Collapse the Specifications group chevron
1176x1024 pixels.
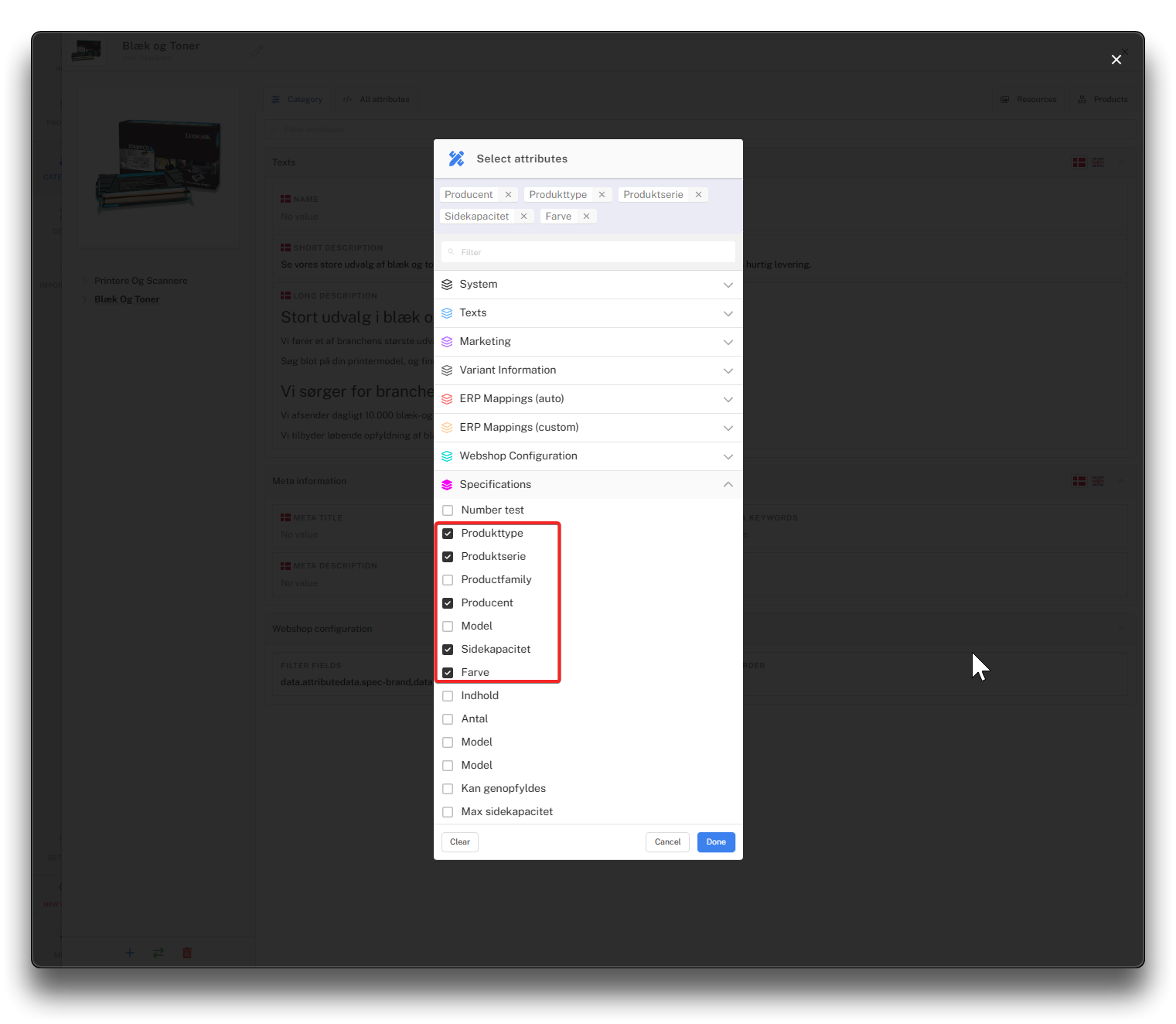point(728,484)
